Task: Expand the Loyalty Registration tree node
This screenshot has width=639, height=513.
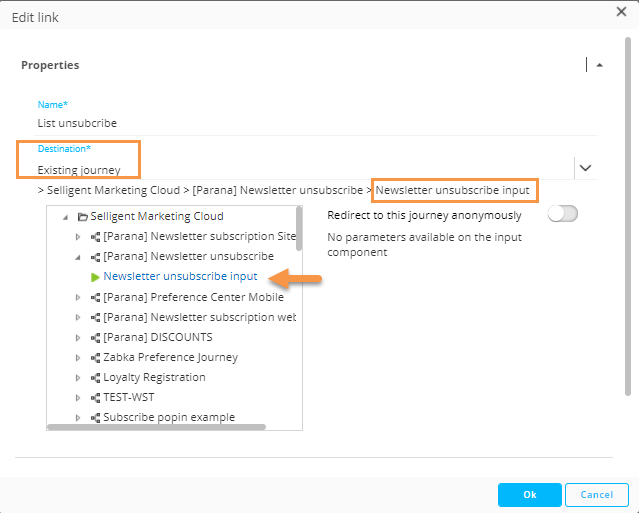Action: click(79, 377)
